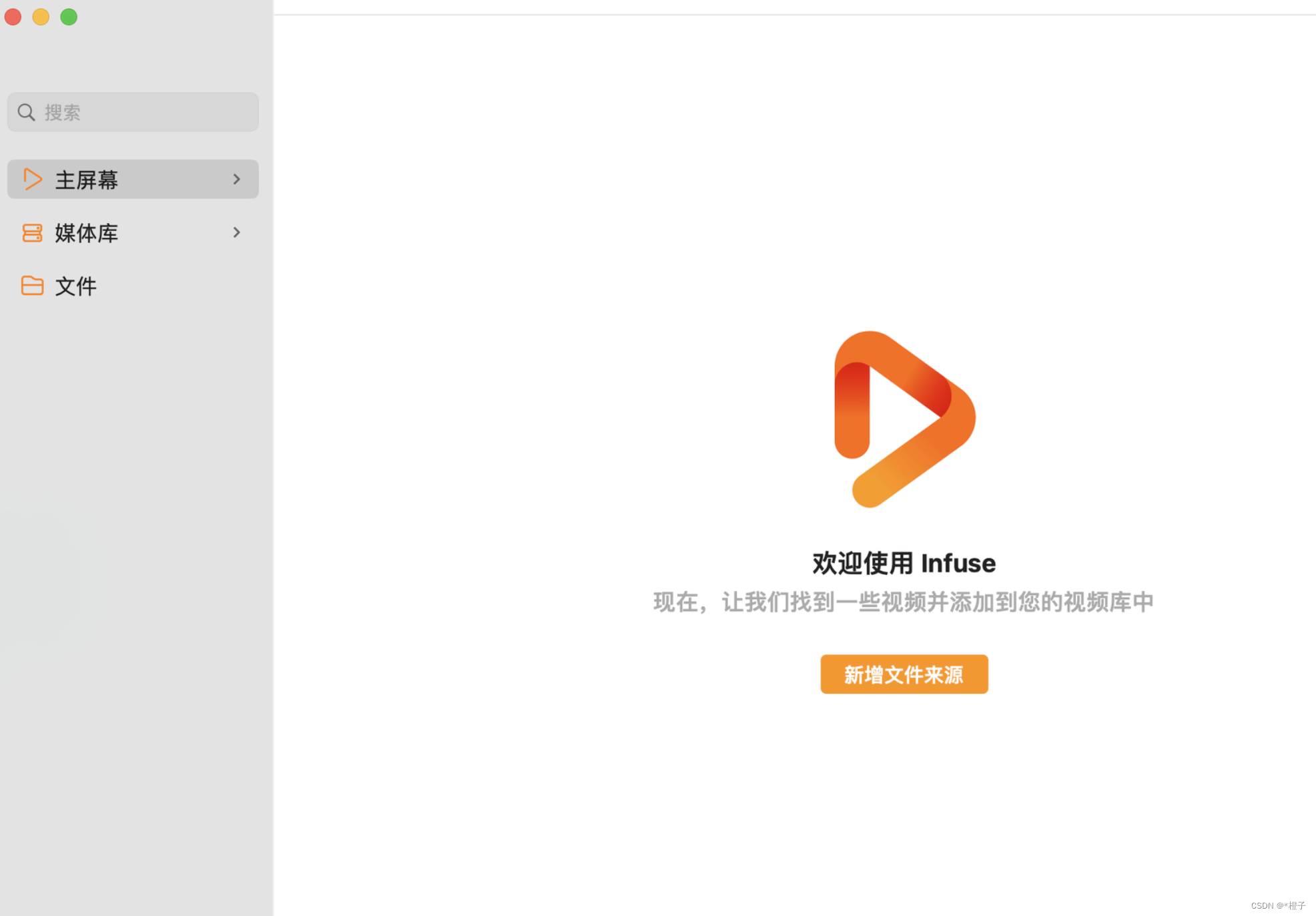Maximize the window with green button

69,17
